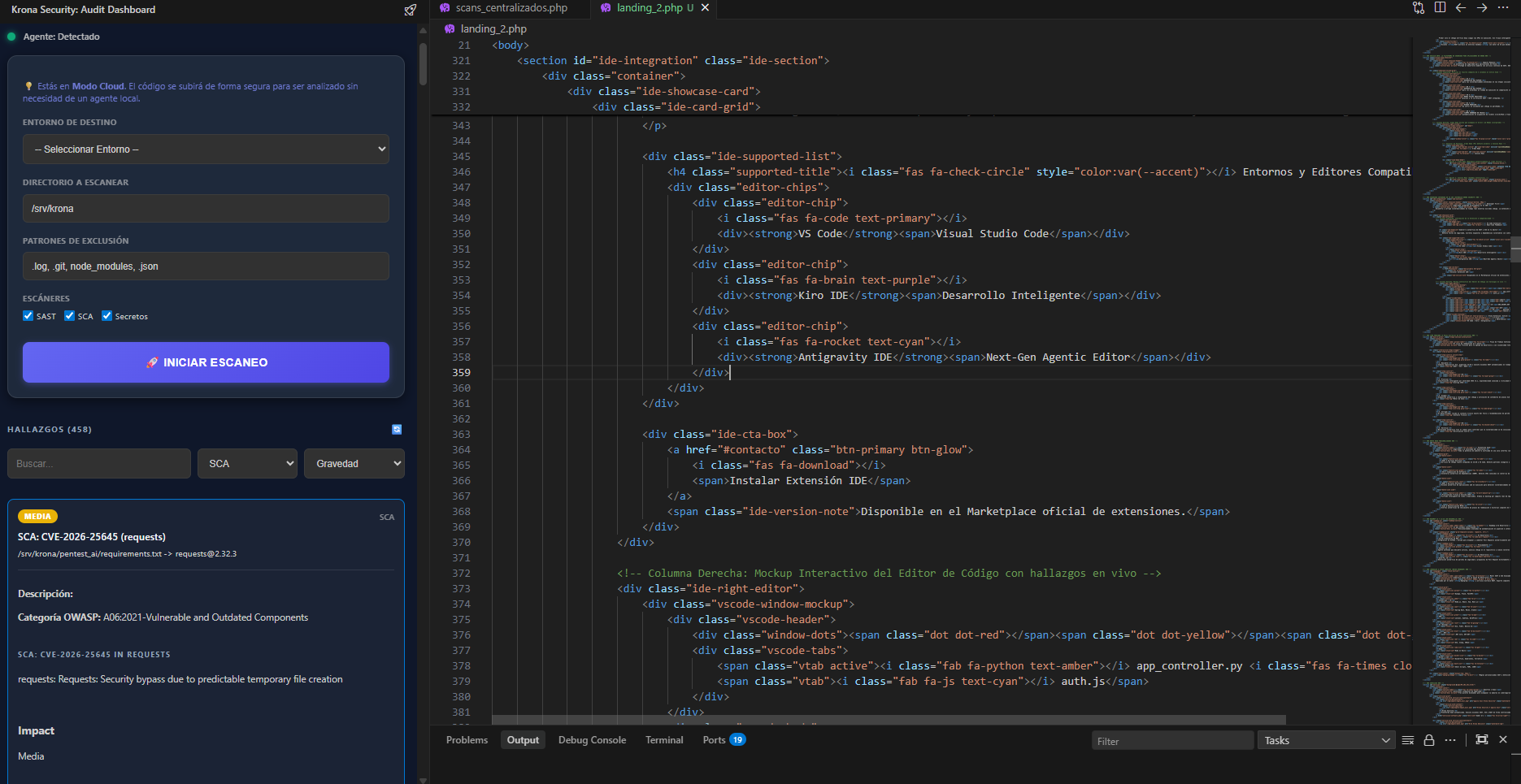The width and height of the screenshot is (1521, 784).
Task: Click the Antigravity IDE code line
Action: tap(964, 357)
